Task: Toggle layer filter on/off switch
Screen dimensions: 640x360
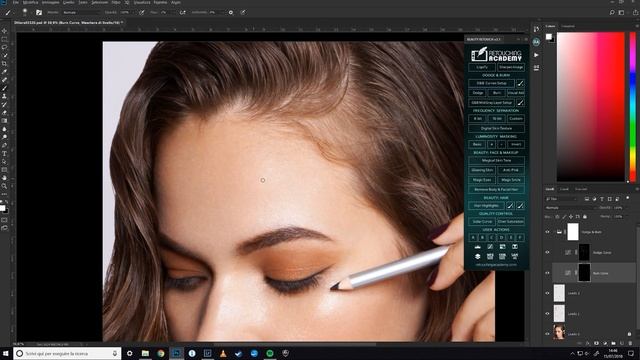Action: click(627, 198)
